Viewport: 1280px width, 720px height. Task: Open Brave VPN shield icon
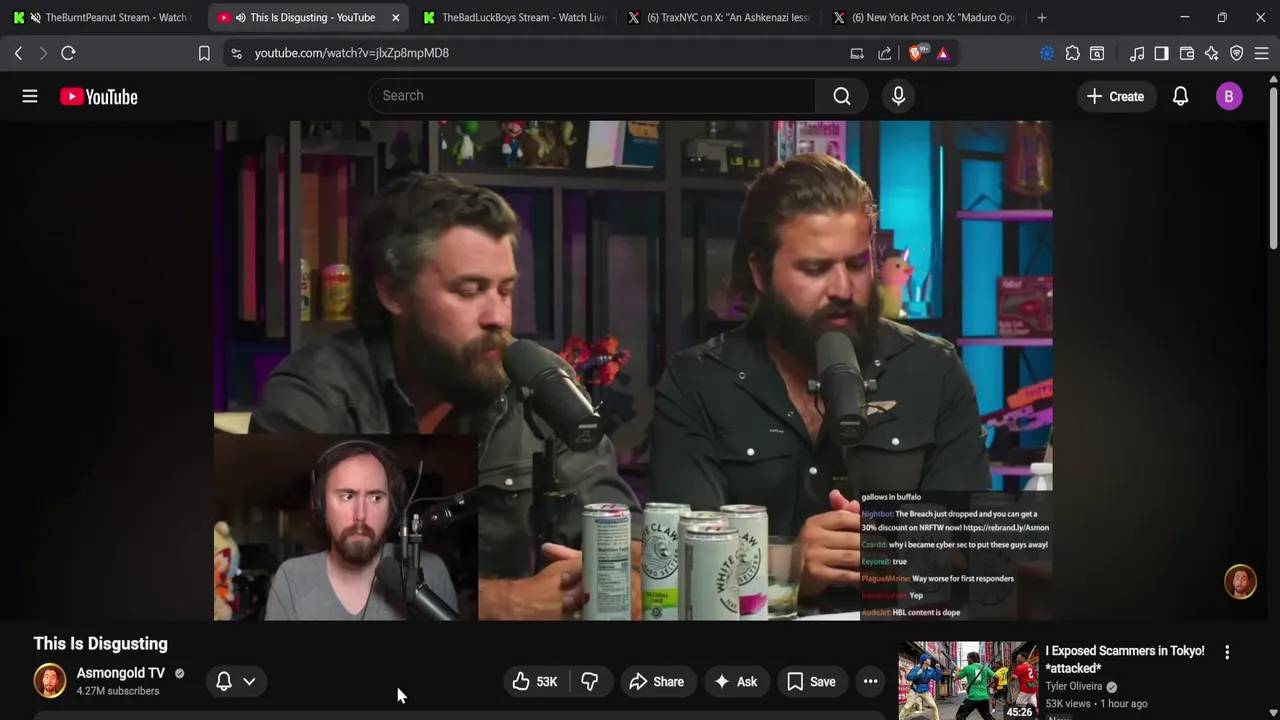tap(1237, 53)
